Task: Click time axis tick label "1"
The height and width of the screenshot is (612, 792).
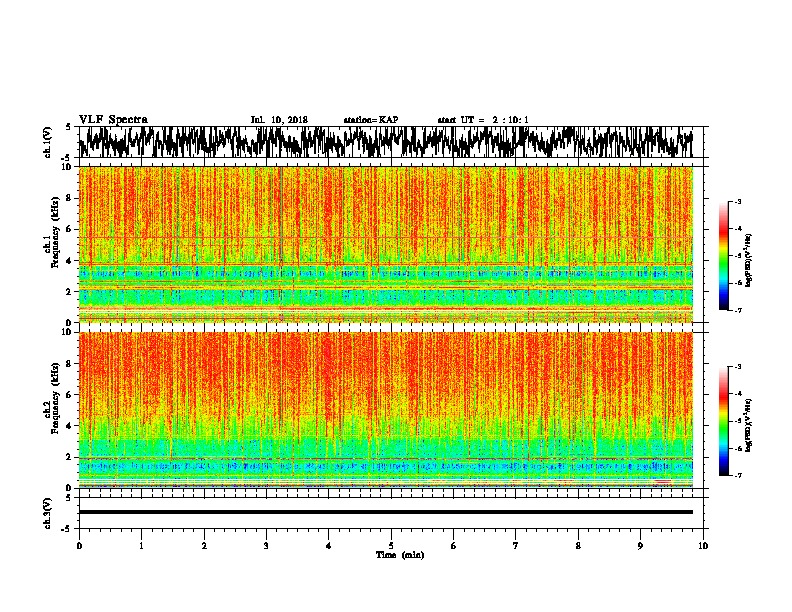Action: (141, 545)
